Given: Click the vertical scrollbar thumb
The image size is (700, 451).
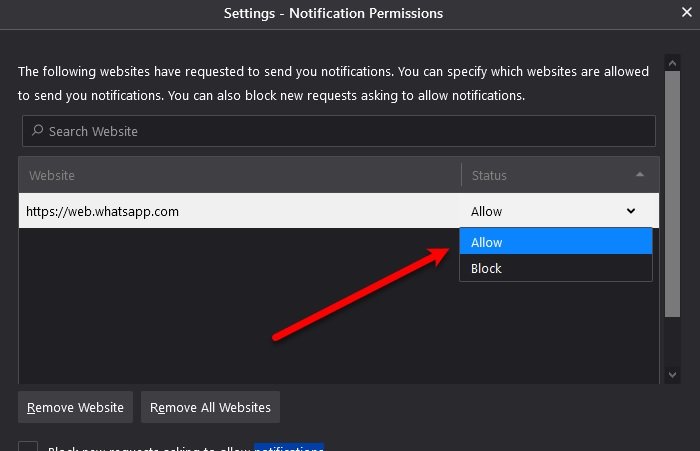Looking at the screenshot, I should (672, 194).
